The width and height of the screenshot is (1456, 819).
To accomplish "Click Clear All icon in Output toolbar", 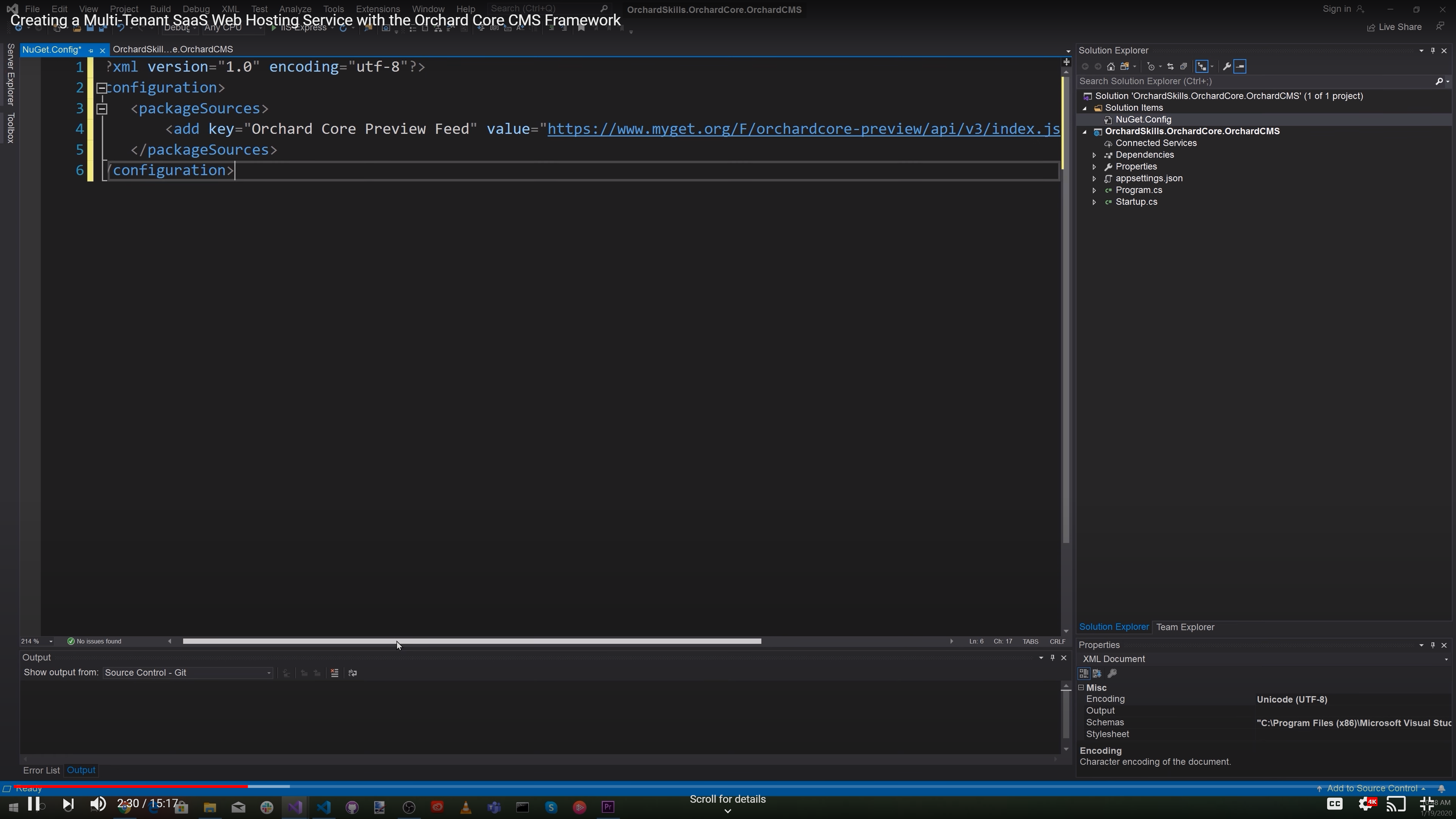I will coord(334,673).
